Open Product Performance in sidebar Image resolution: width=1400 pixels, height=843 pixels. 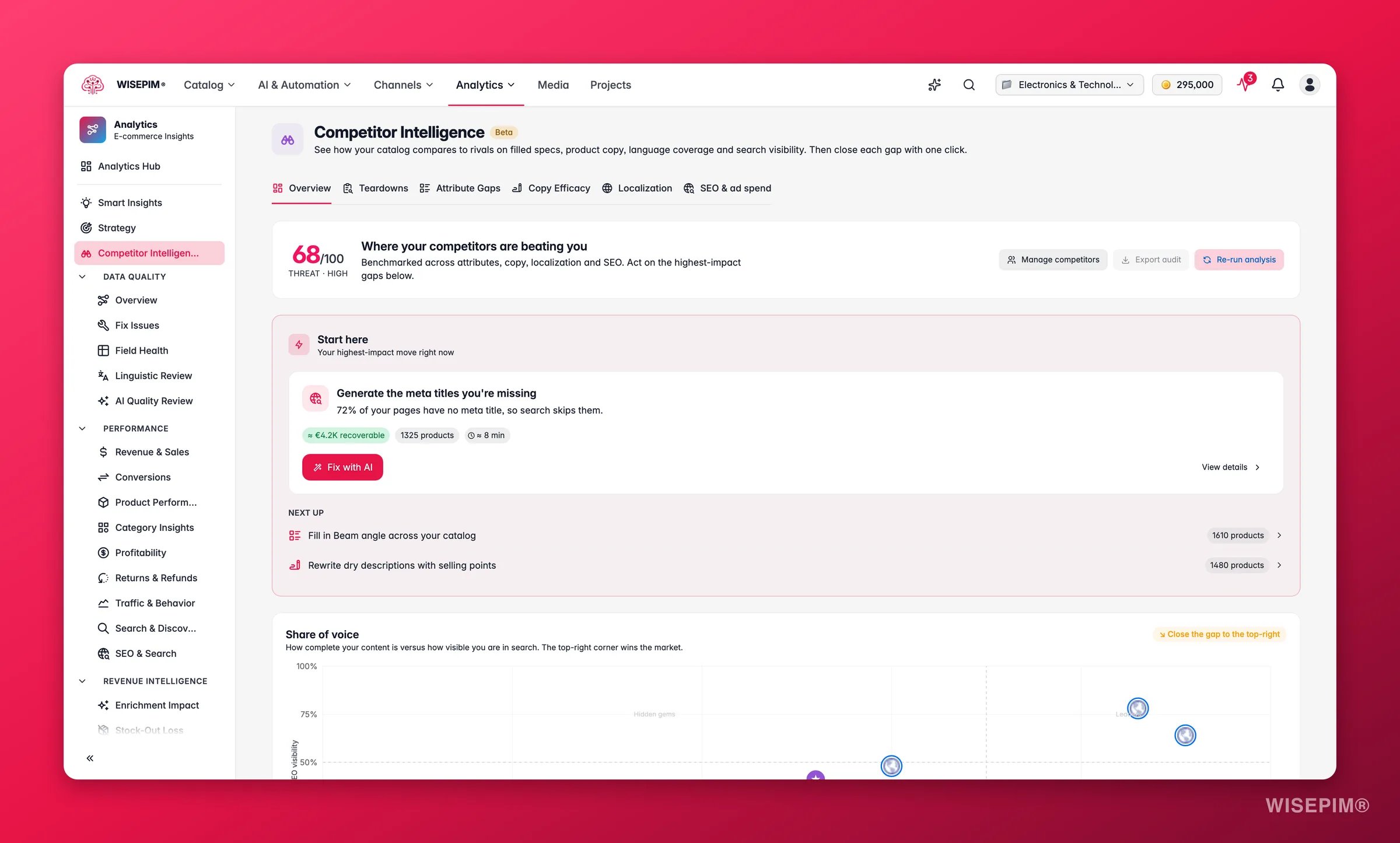pos(157,502)
